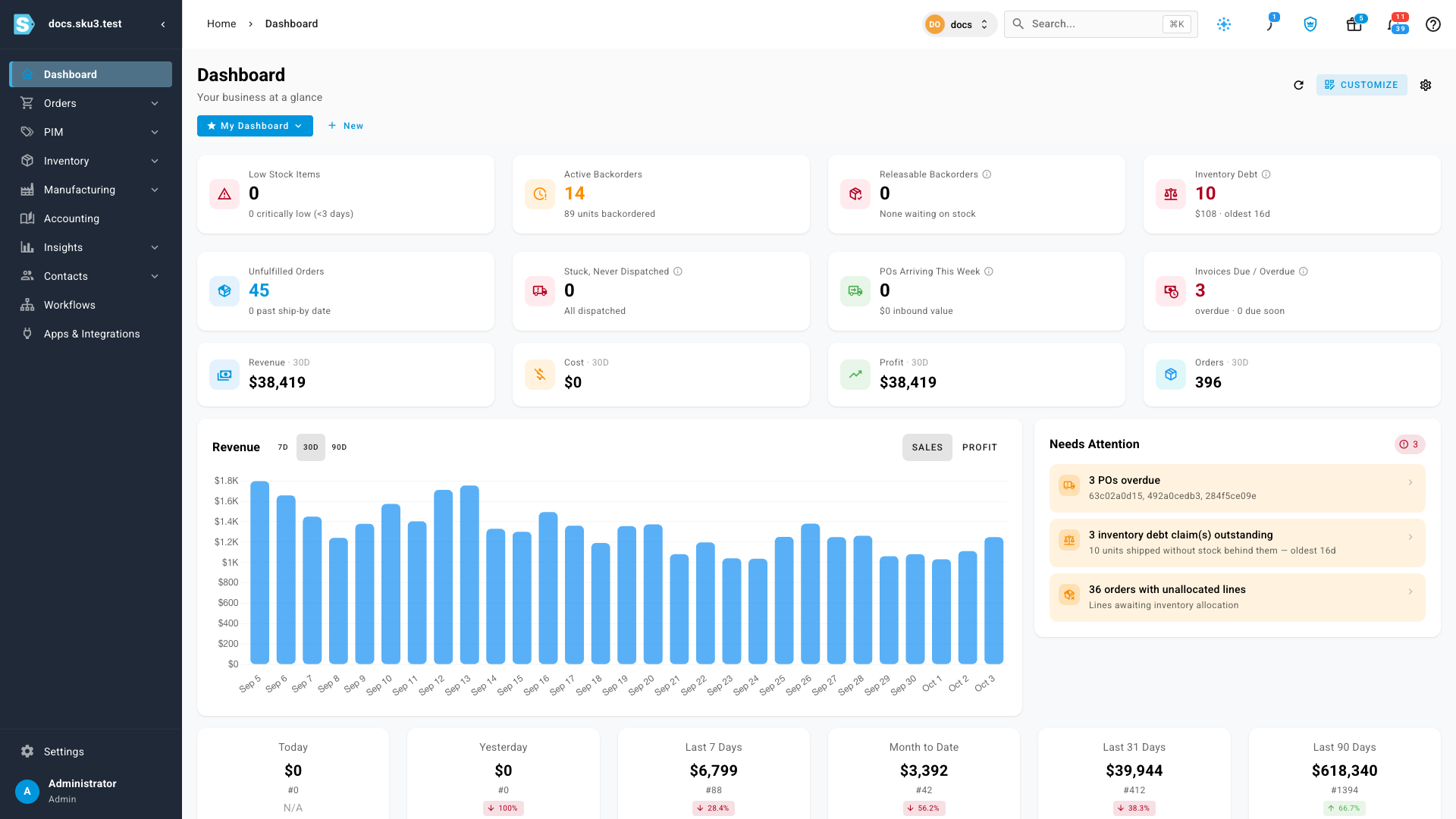Click the blue sparkle icon in header

(x=1224, y=24)
